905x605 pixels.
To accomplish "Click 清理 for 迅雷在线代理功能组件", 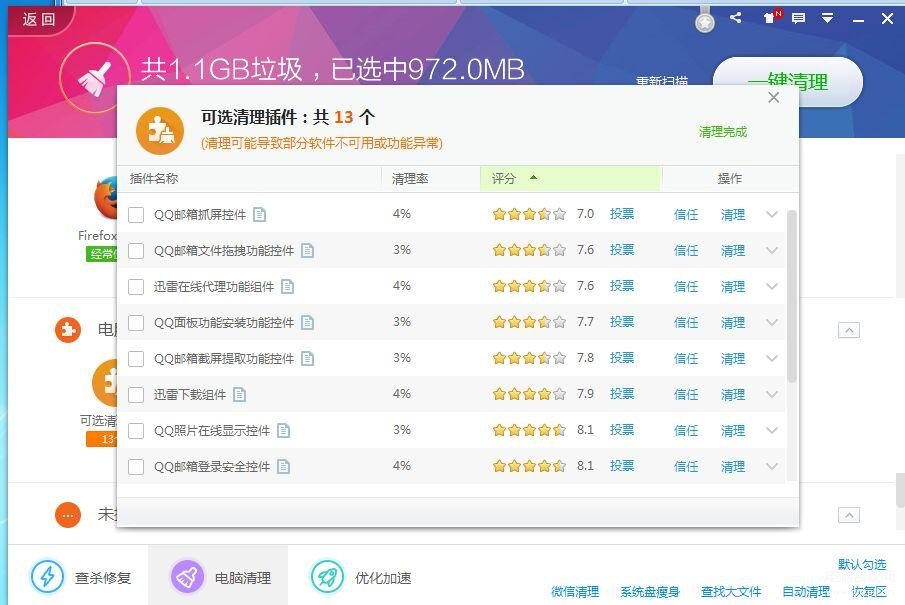I will tap(732, 286).
